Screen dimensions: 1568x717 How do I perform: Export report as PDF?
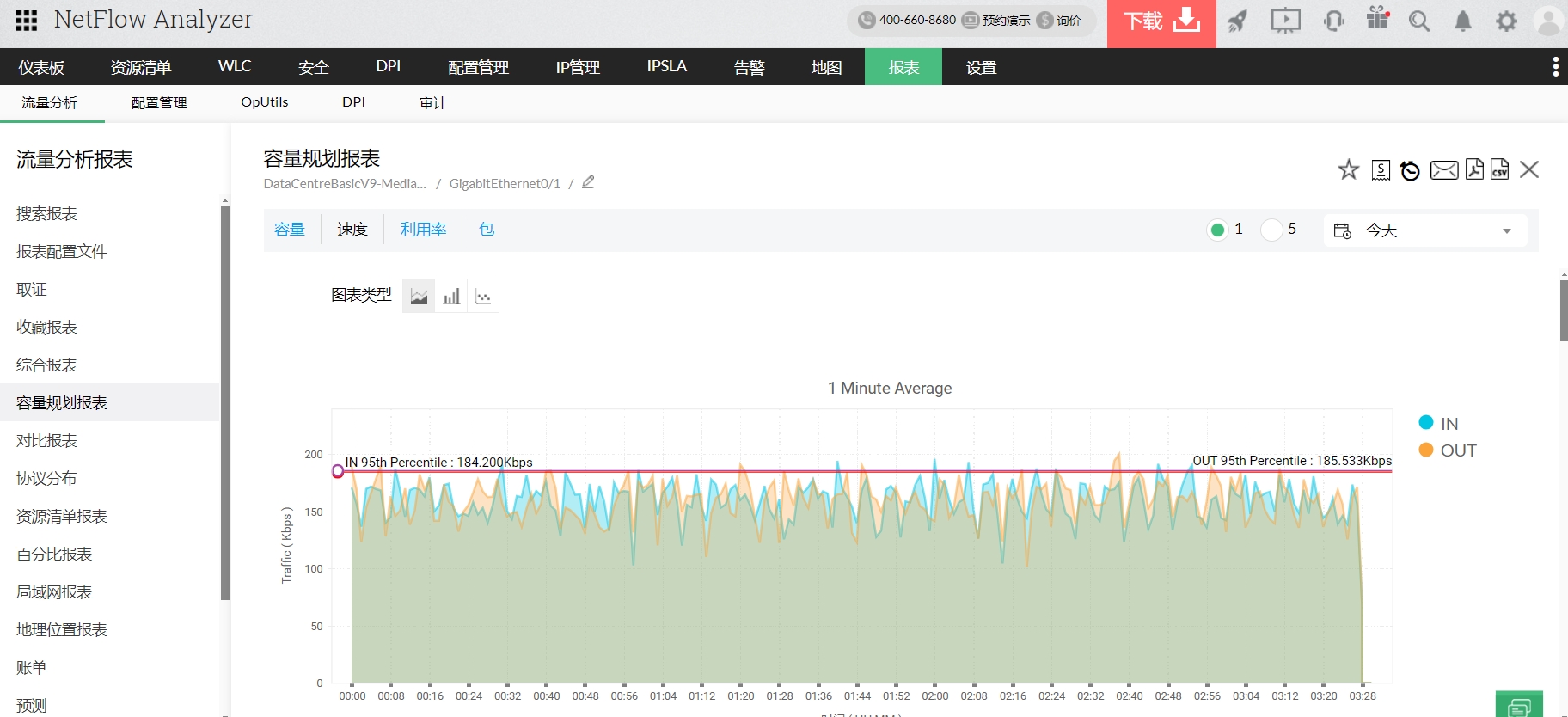coord(1474,169)
